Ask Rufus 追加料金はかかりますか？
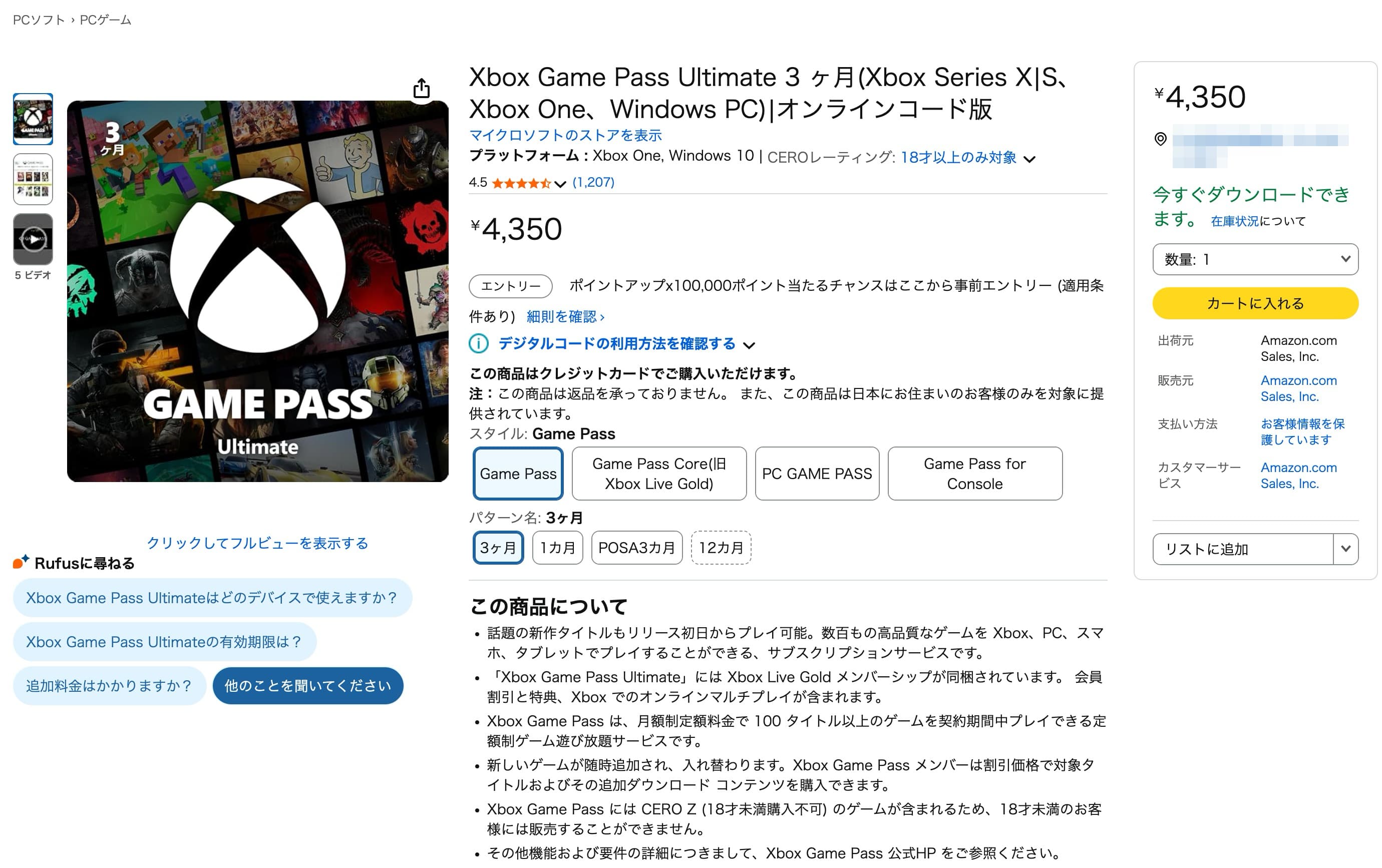This screenshot has width=1382, height=868. point(109,685)
